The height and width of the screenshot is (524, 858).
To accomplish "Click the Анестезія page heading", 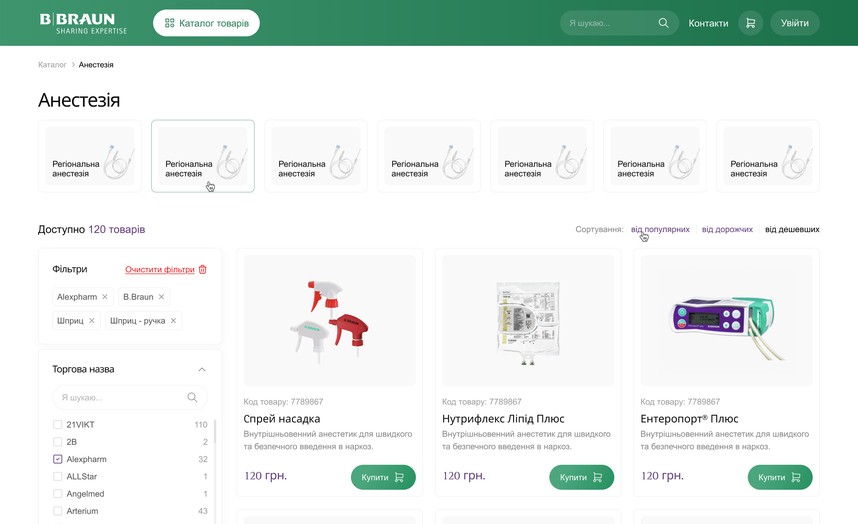I will point(79,100).
